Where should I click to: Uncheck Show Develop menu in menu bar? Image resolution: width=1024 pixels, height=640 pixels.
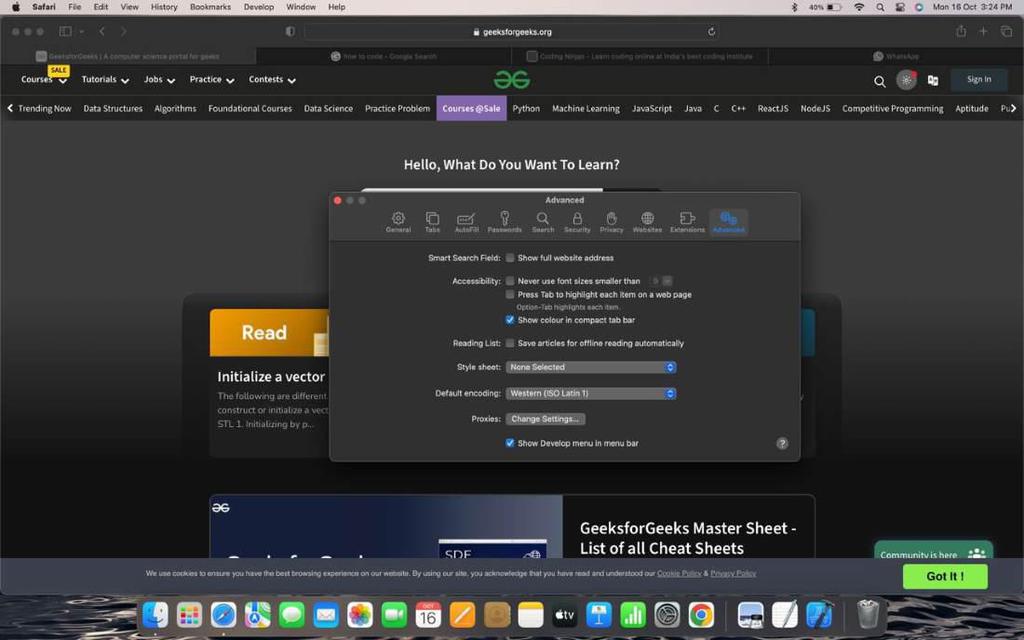click(x=510, y=443)
